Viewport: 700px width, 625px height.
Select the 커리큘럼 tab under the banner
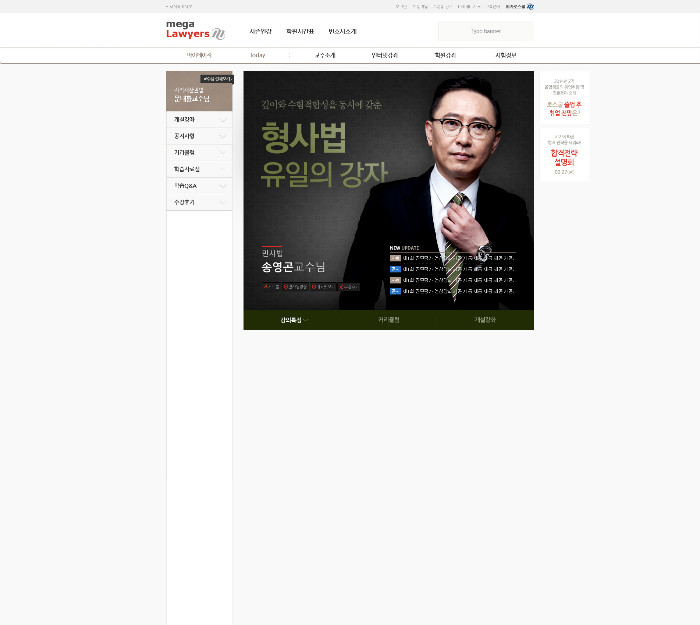389,320
